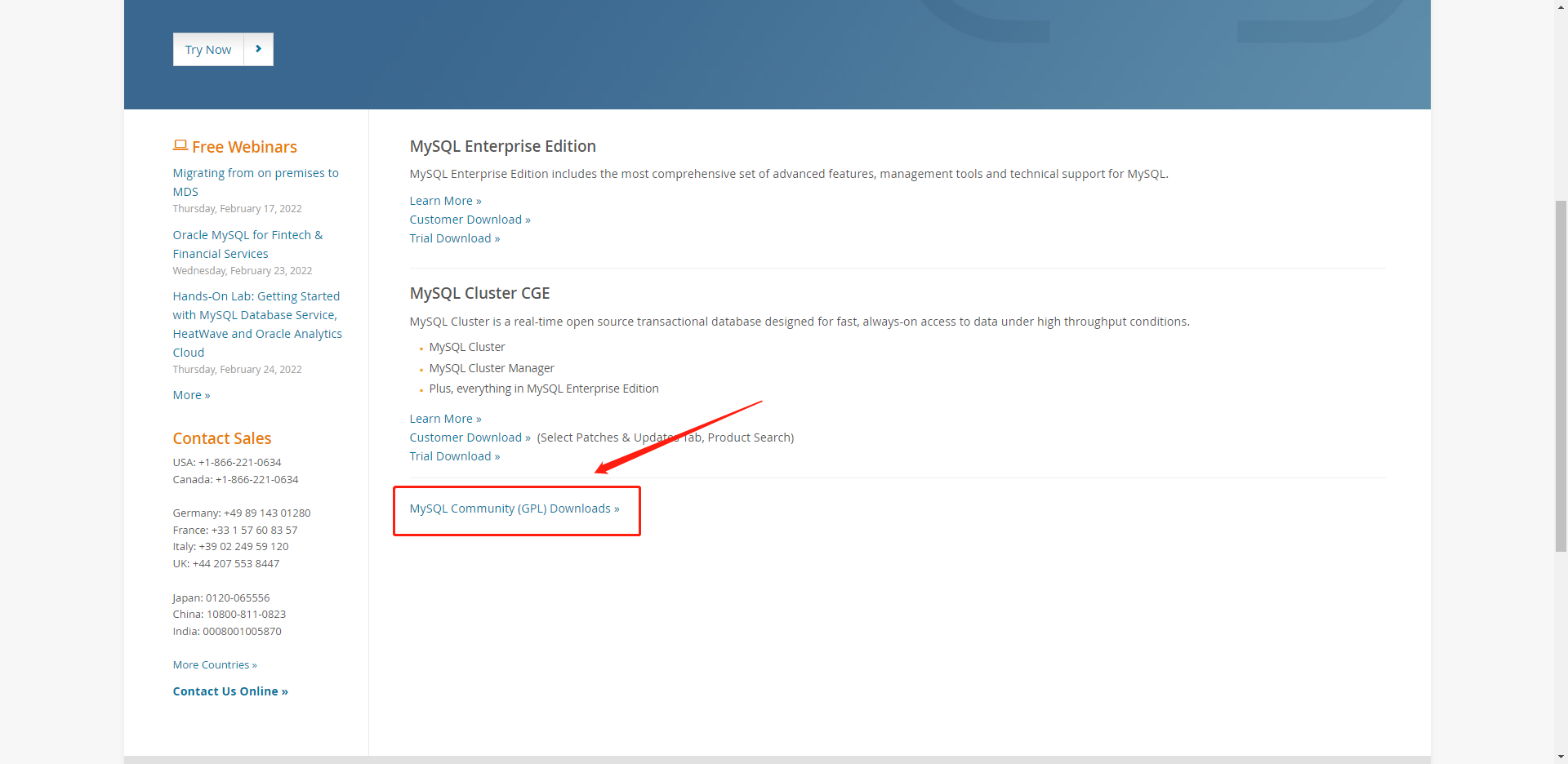Click Learn More » under MySQL Cluster CGE
The height and width of the screenshot is (764, 1568).
point(446,419)
